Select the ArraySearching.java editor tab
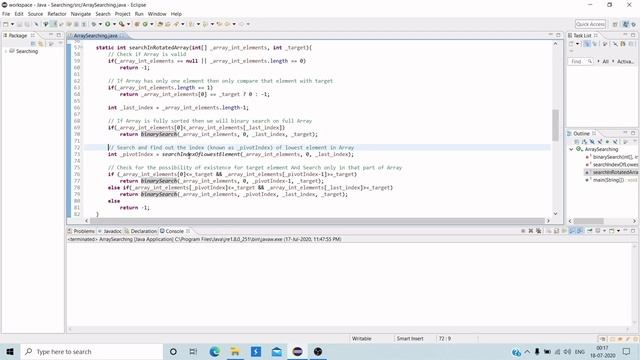640x360 pixels. coord(96,36)
